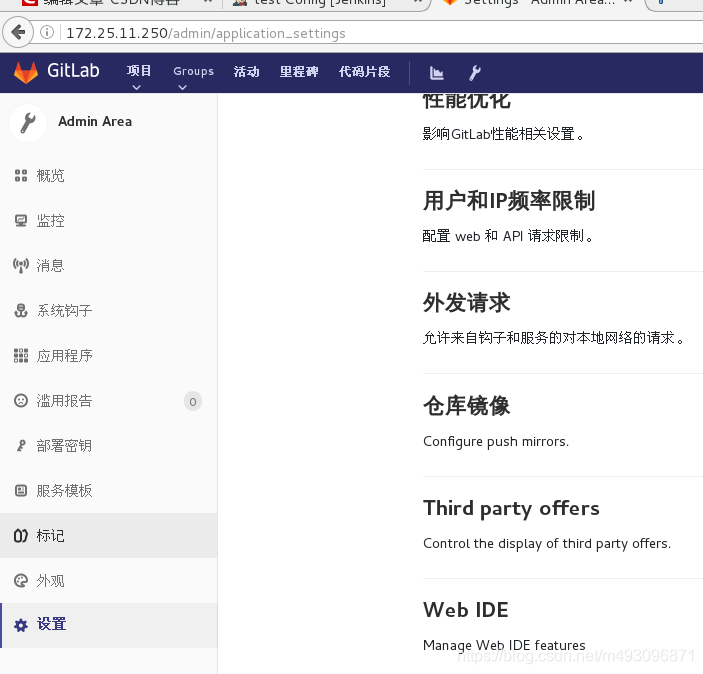Open the 标记 sidebar item
Image resolution: width=703 pixels, height=674 pixels.
[108, 535]
